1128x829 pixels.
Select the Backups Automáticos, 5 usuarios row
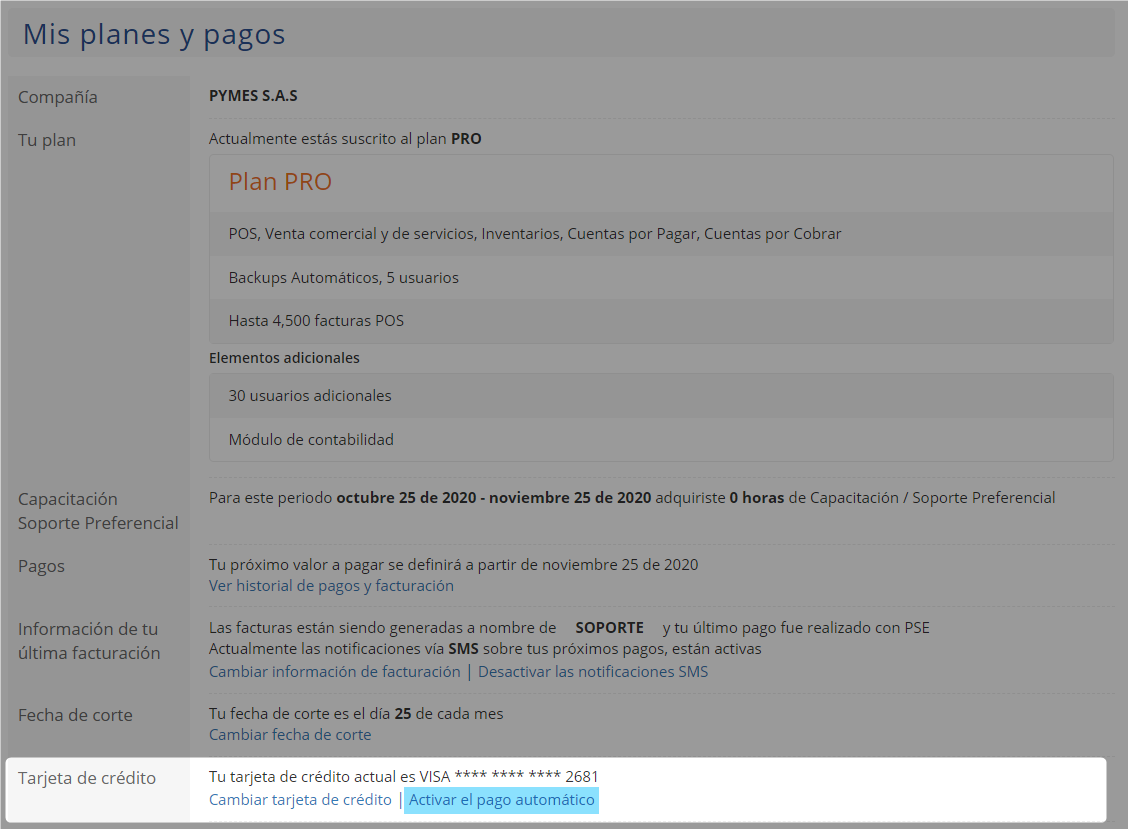pyautogui.click(x=343, y=278)
